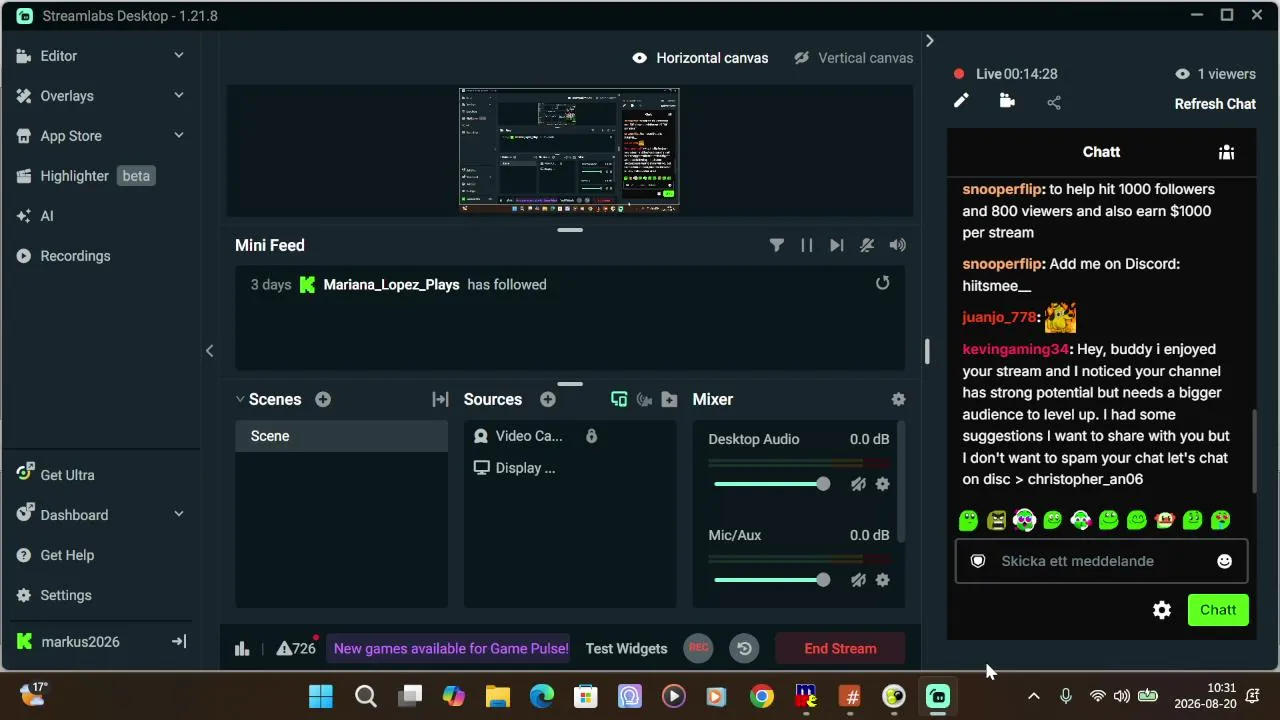Click the webcam audio icon in Sources header

point(645,399)
